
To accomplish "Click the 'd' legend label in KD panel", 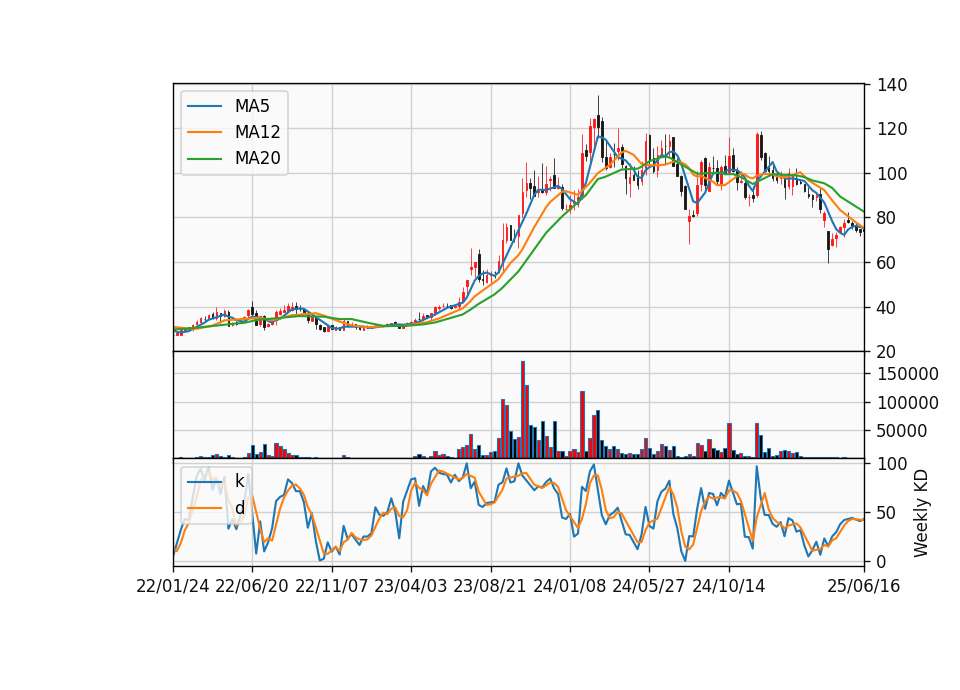I will click(239, 508).
